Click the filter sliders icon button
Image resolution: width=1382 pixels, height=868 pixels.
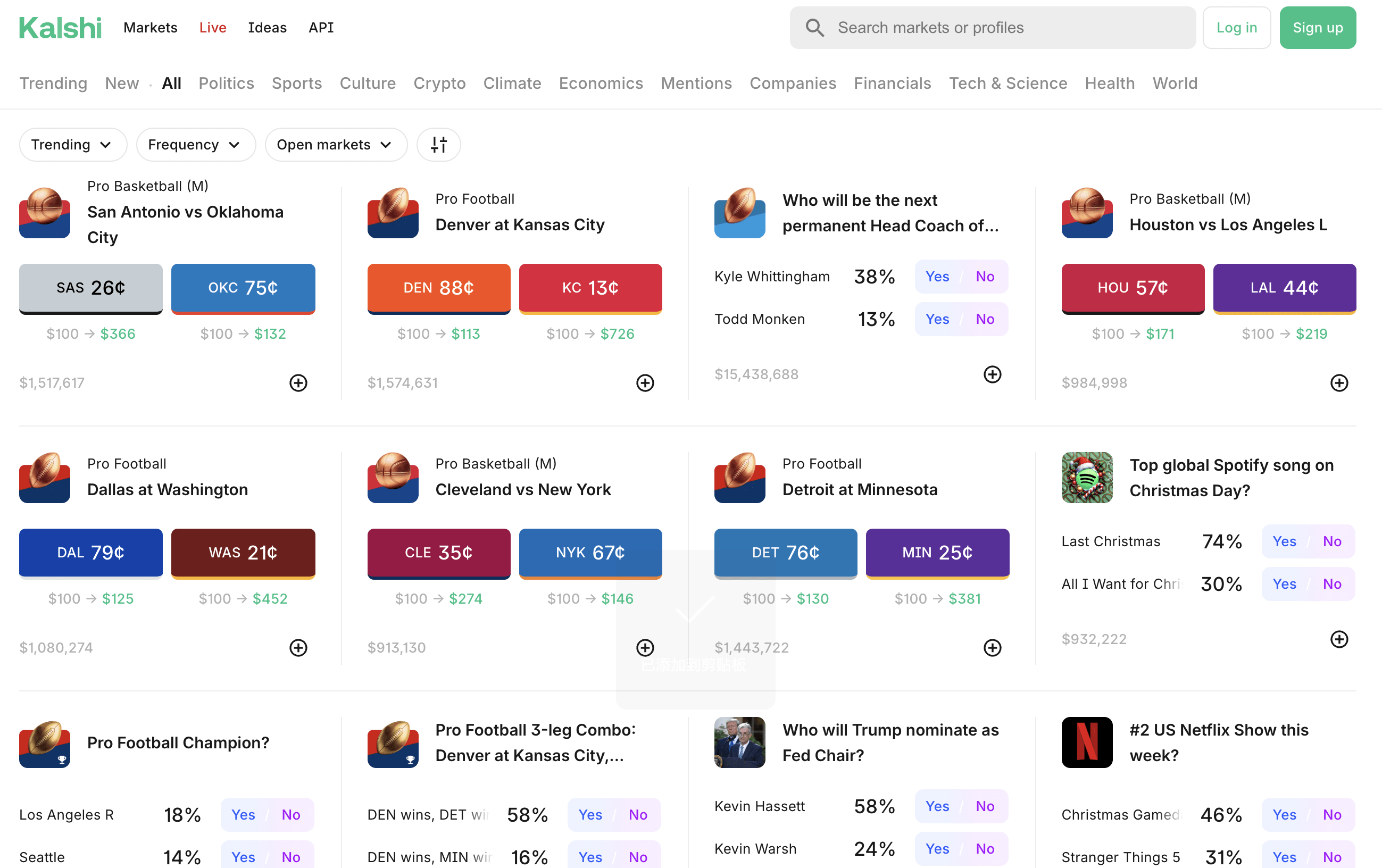(x=438, y=145)
